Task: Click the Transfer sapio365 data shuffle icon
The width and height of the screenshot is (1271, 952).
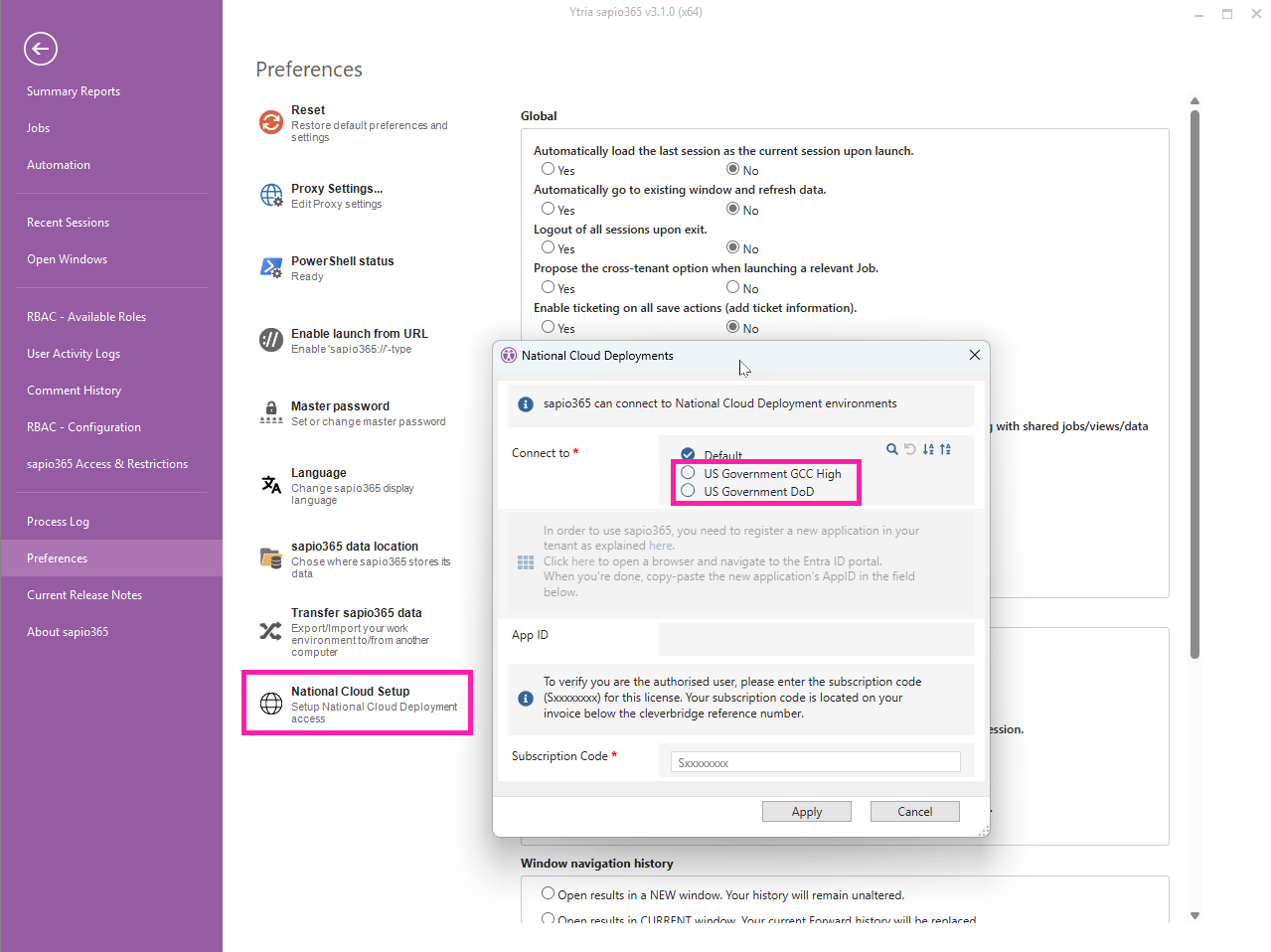Action: (270, 631)
